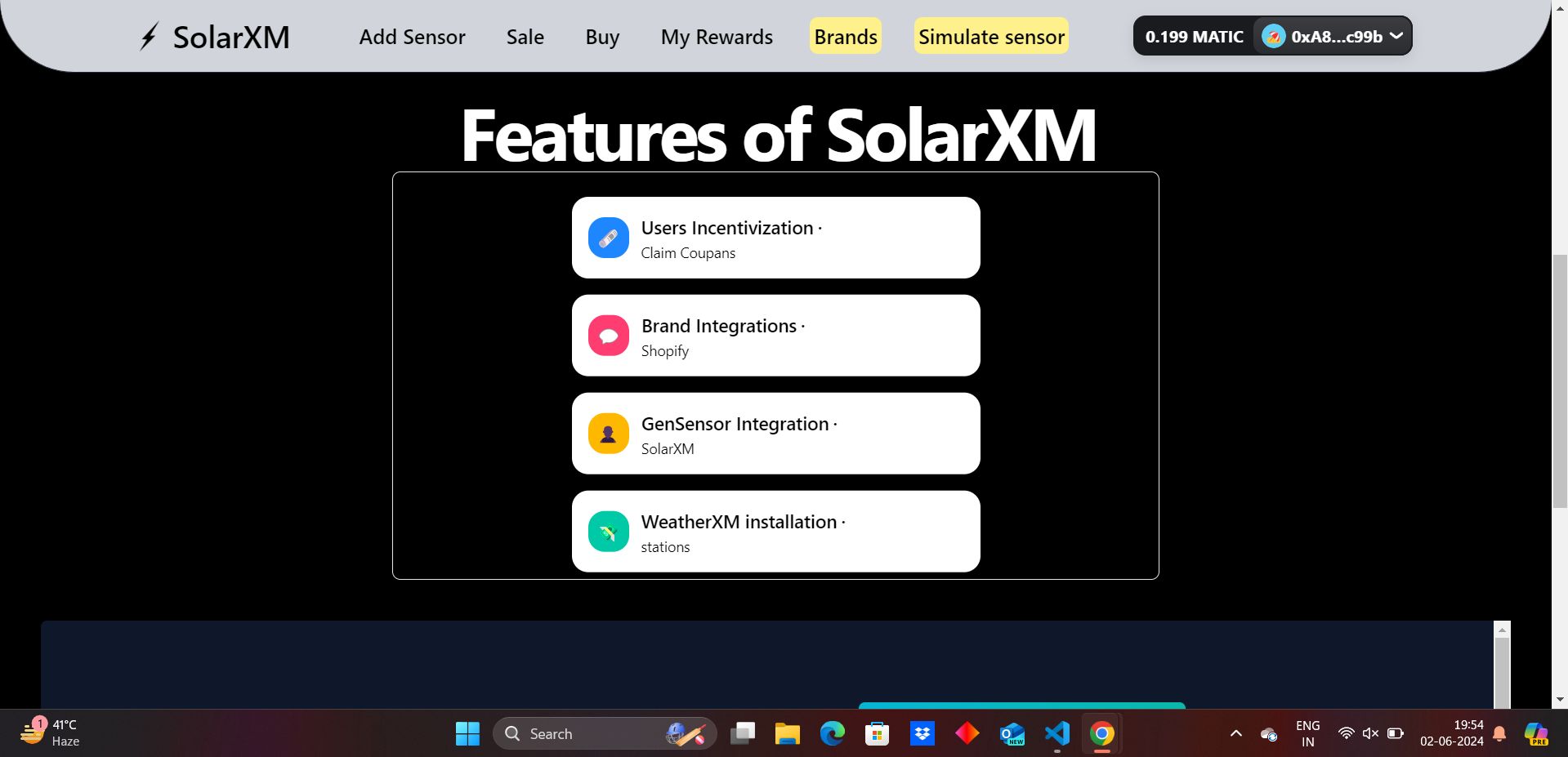Select the Brand Integrations heading
The width and height of the screenshot is (1568, 757).
719,326
